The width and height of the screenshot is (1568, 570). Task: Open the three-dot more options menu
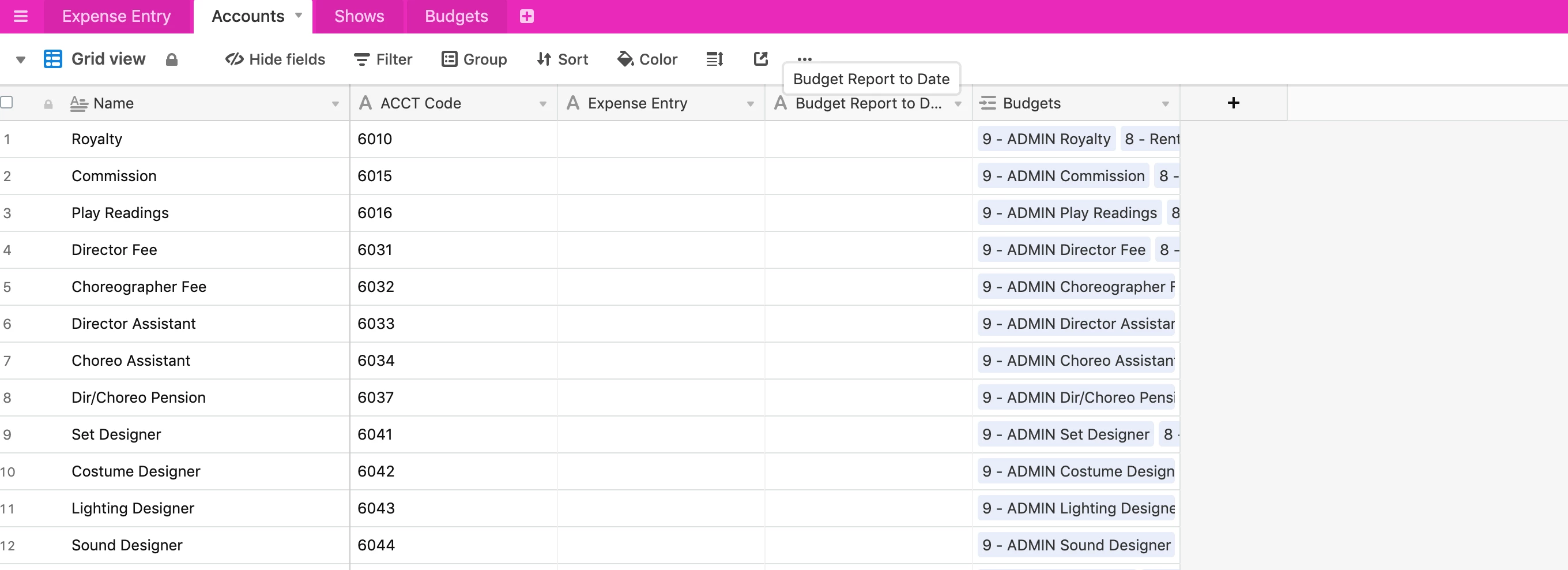point(804,59)
